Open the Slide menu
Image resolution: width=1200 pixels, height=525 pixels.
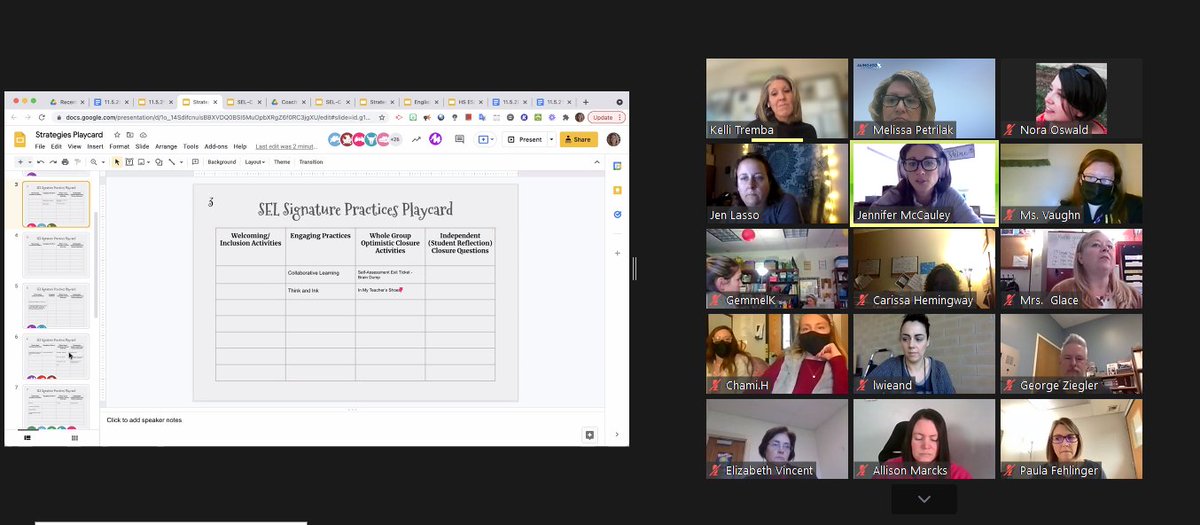[142, 146]
